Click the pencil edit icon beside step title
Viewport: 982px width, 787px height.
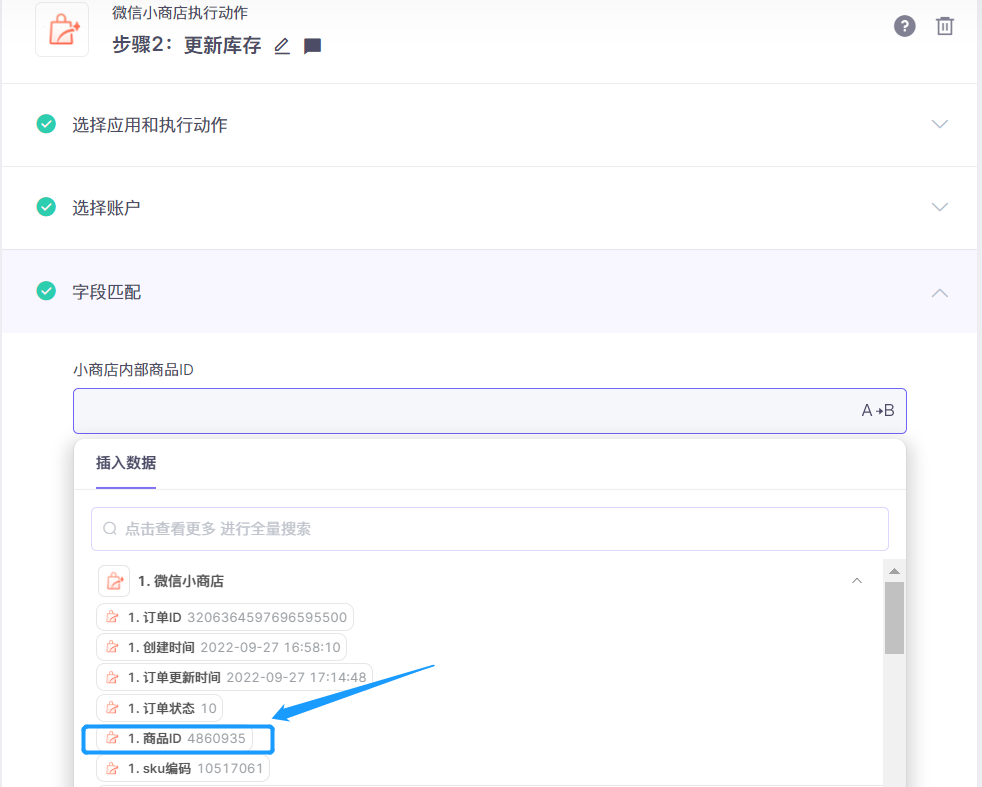click(x=282, y=46)
